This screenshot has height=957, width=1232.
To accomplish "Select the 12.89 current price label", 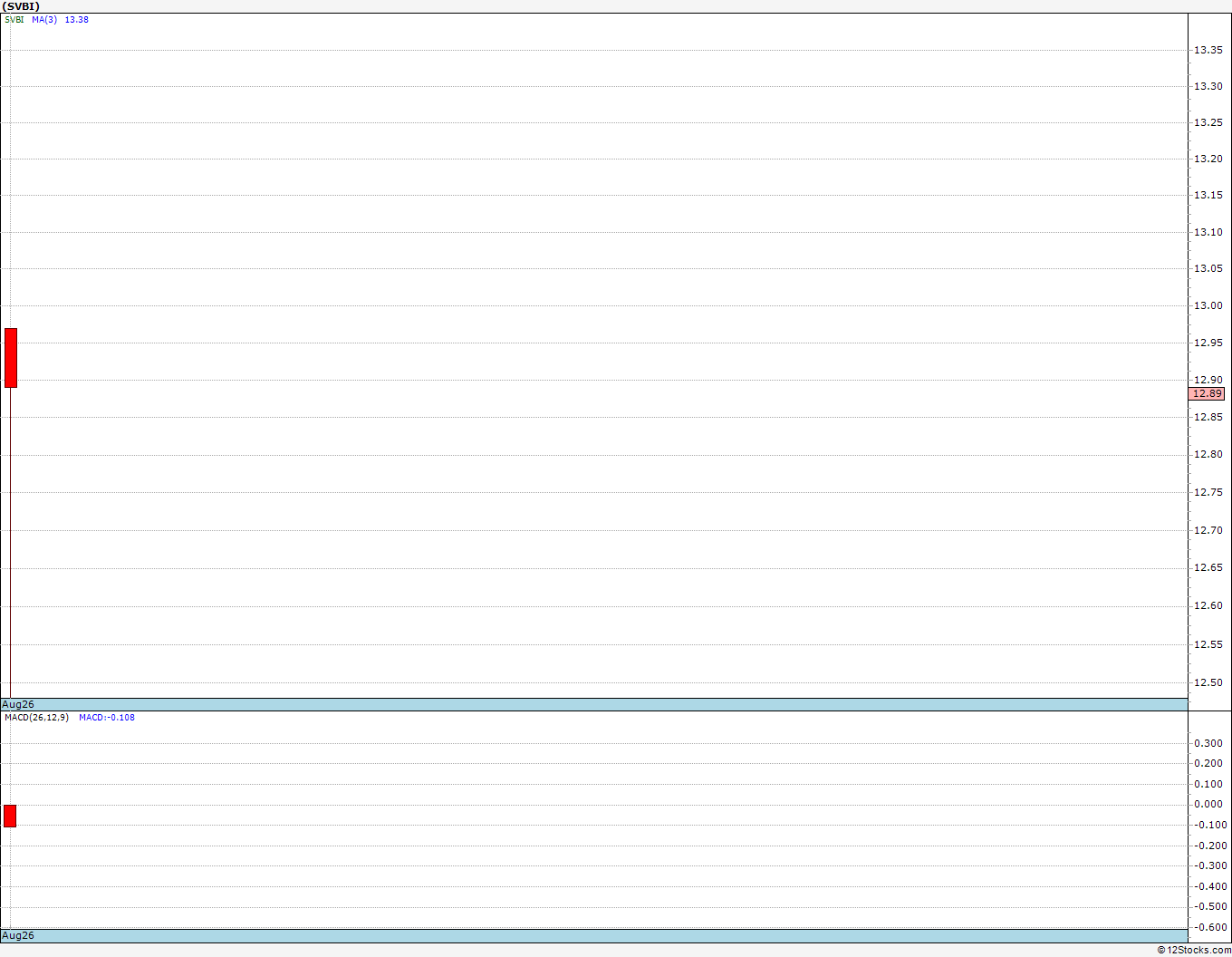I will click(1207, 393).
